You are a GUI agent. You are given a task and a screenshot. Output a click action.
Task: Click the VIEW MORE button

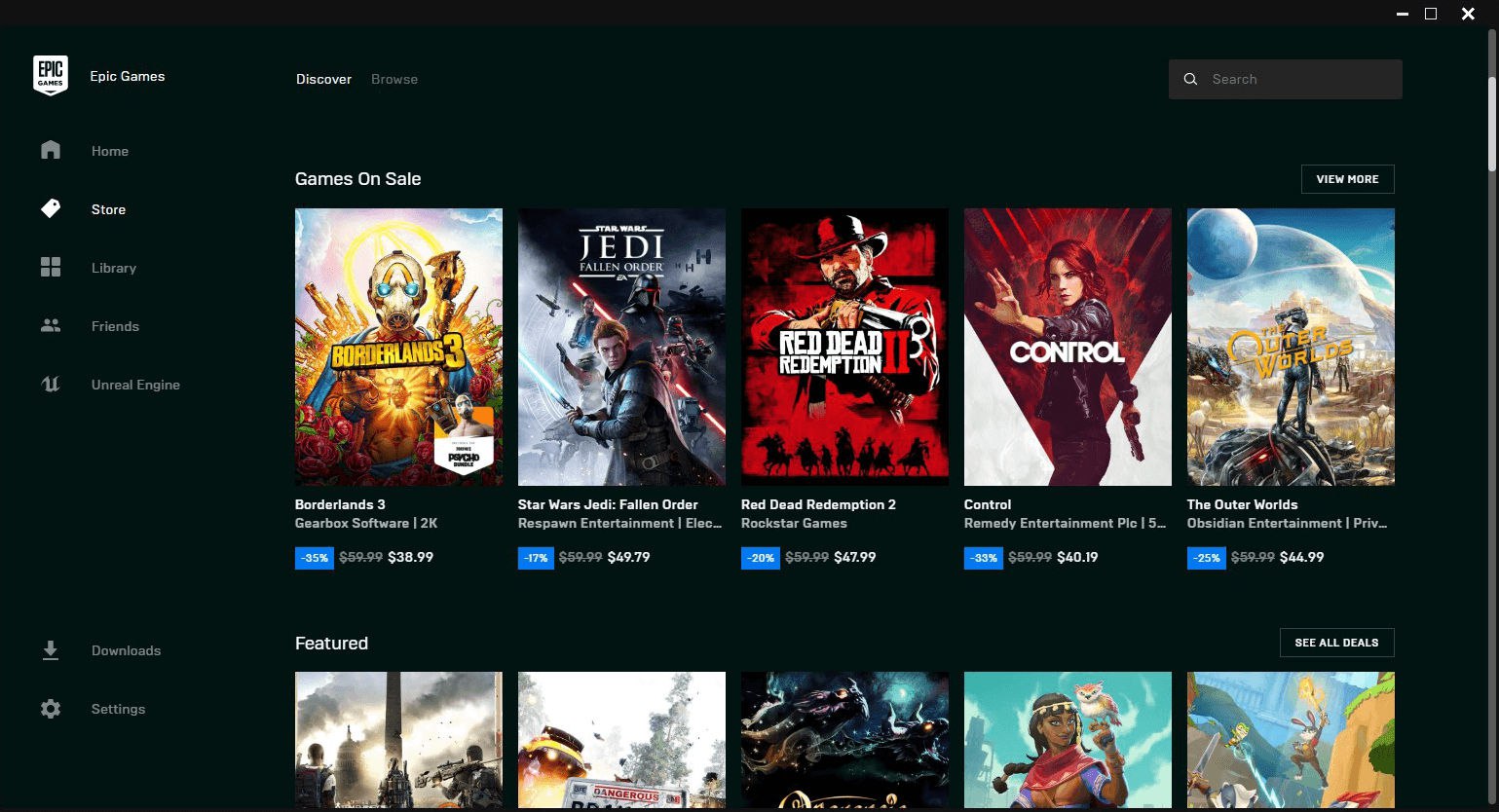(x=1347, y=179)
